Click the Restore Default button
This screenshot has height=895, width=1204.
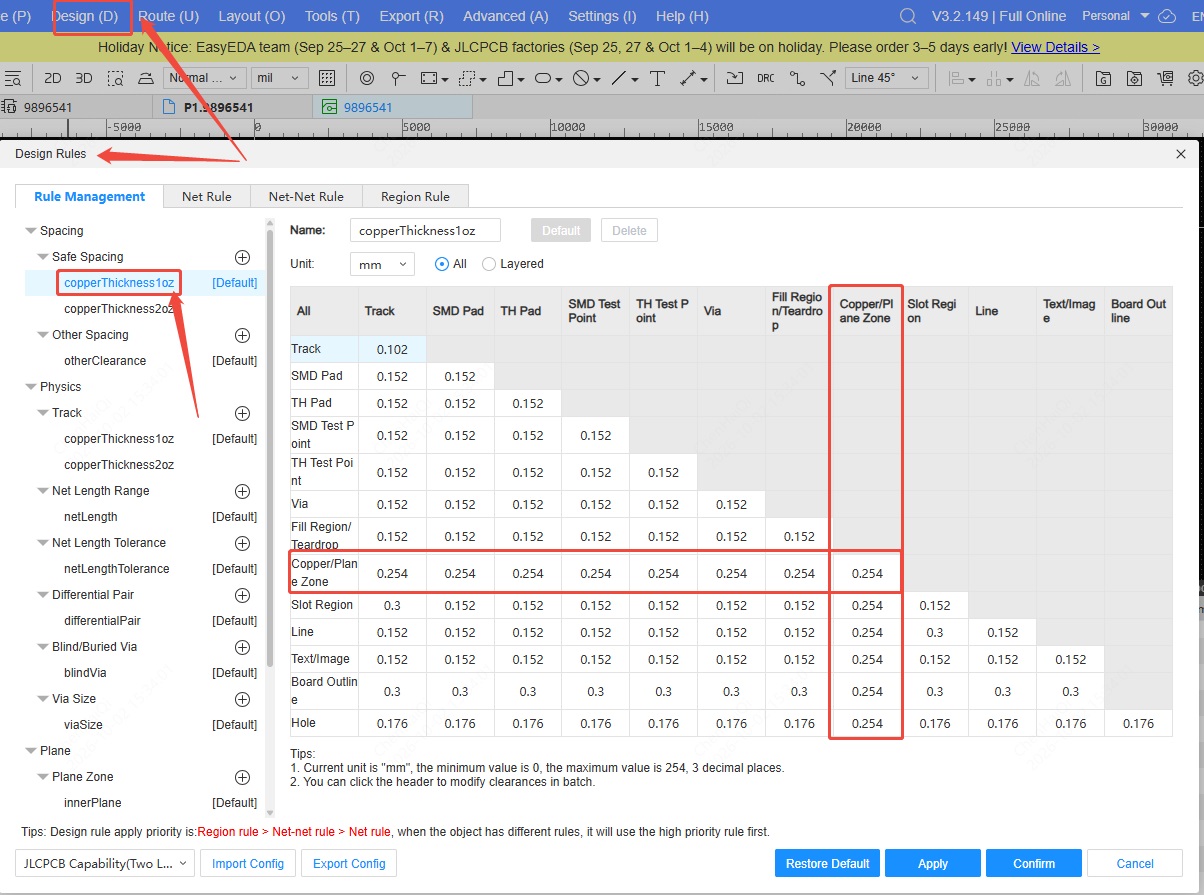[x=827, y=863]
